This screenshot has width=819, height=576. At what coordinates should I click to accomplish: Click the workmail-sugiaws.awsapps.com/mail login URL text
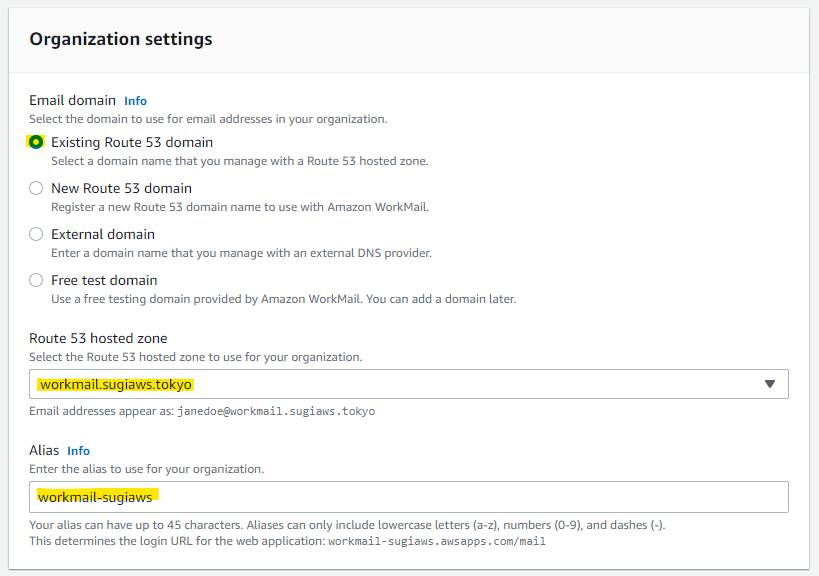[x=437, y=541]
